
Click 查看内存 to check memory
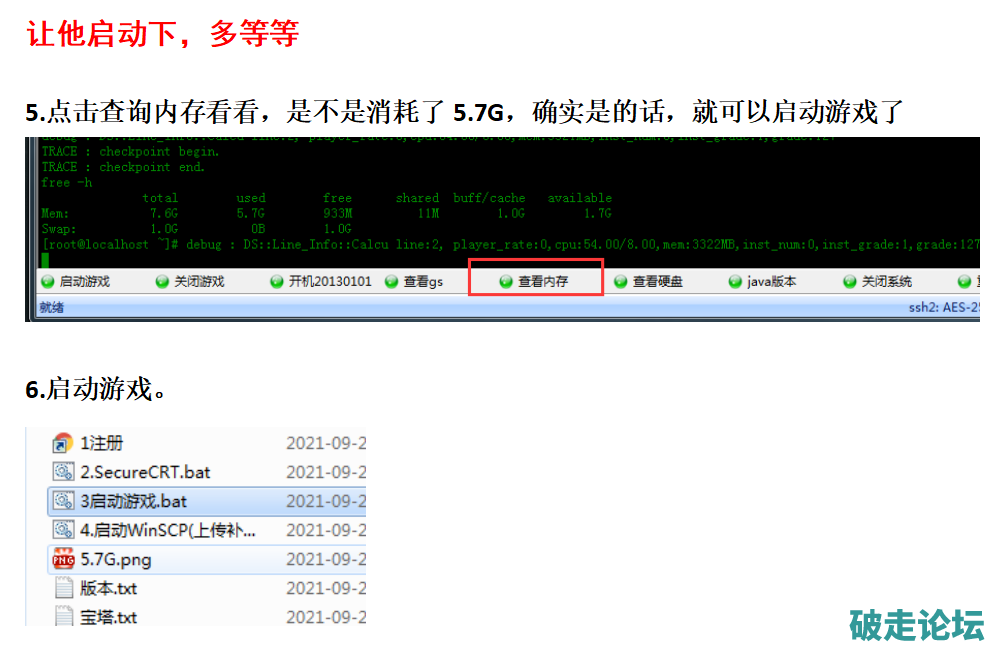(x=543, y=282)
